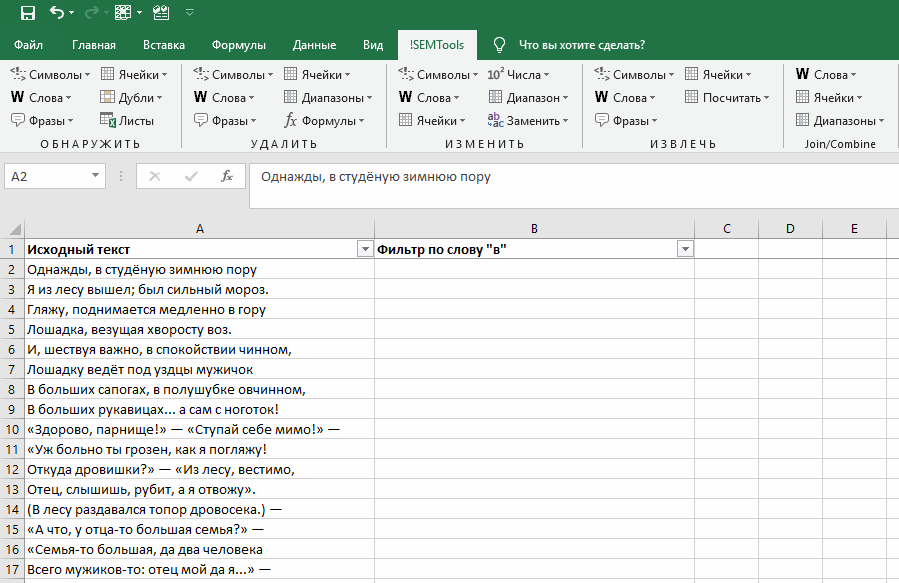Open Фразы menu in ИЗВЛЕЧЬ group
Image resolution: width=899 pixels, height=583 pixels.
pyautogui.click(x=626, y=120)
